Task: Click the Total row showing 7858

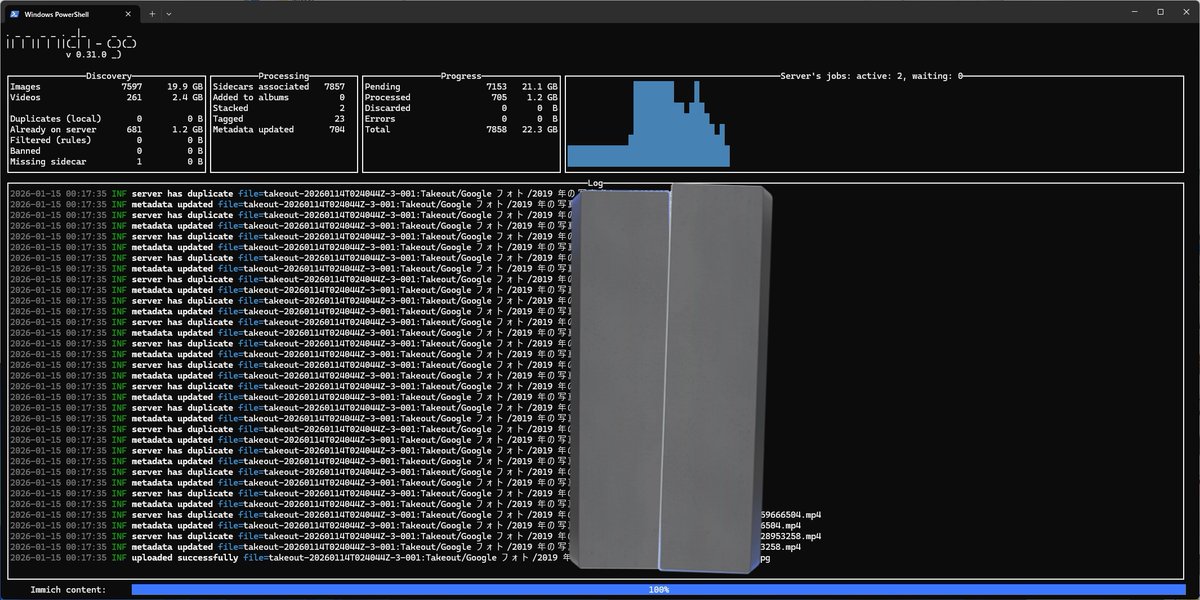Action: point(461,129)
